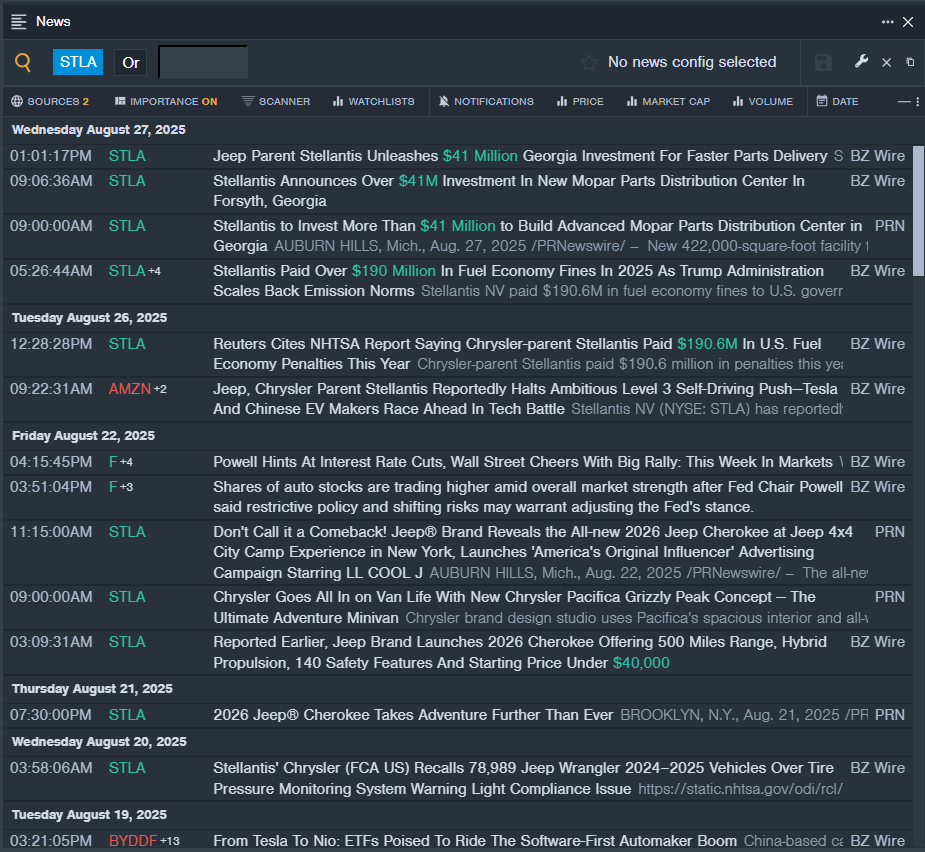The height and width of the screenshot is (852, 925).
Task: Click the STLA ticker at 01:01:17PM
Action: pyautogui.click(x=127, y=156)
